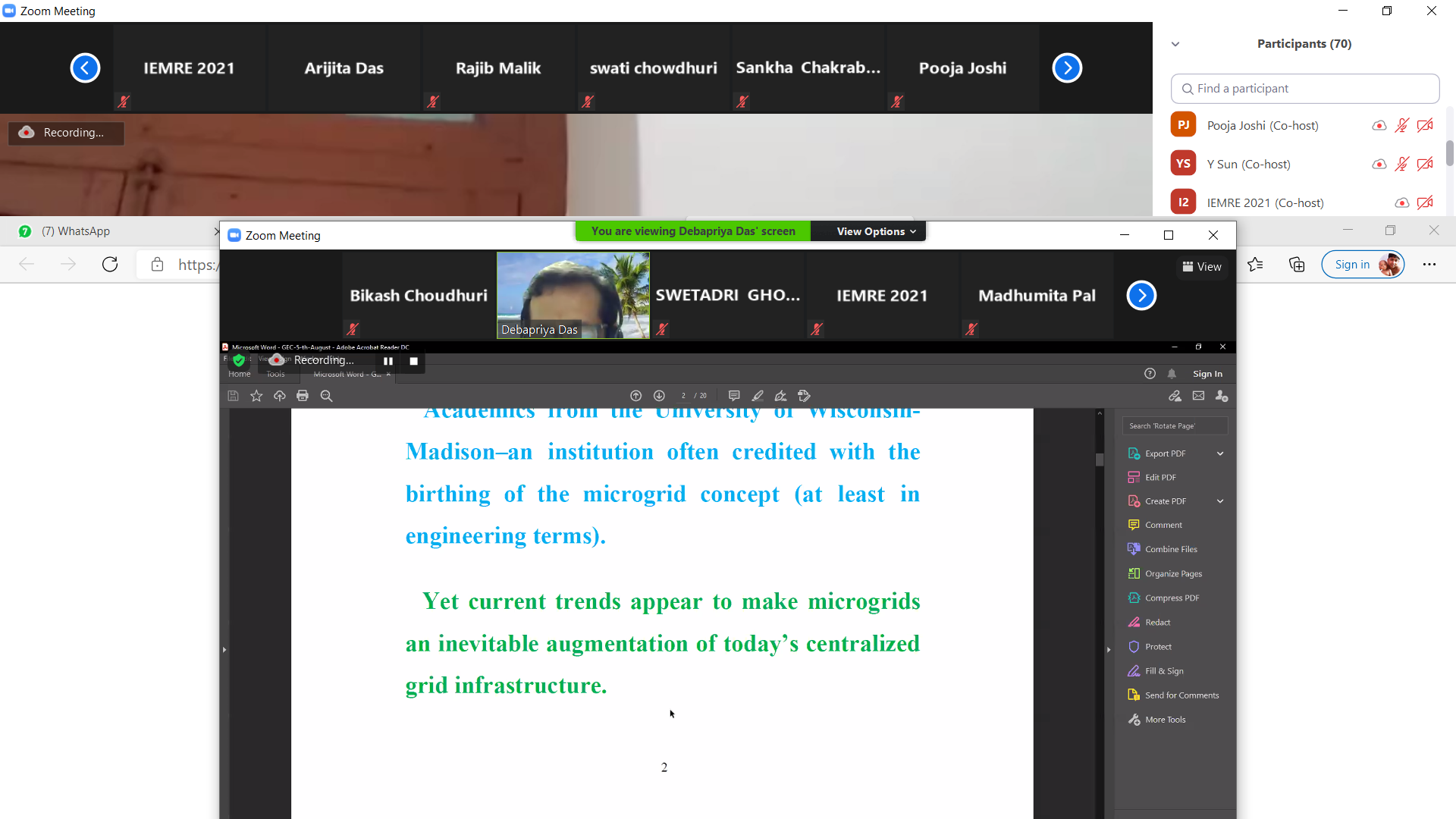1456x819 pixels.
Task: Go to next page down arrow icon
Action: click(659, 396)
